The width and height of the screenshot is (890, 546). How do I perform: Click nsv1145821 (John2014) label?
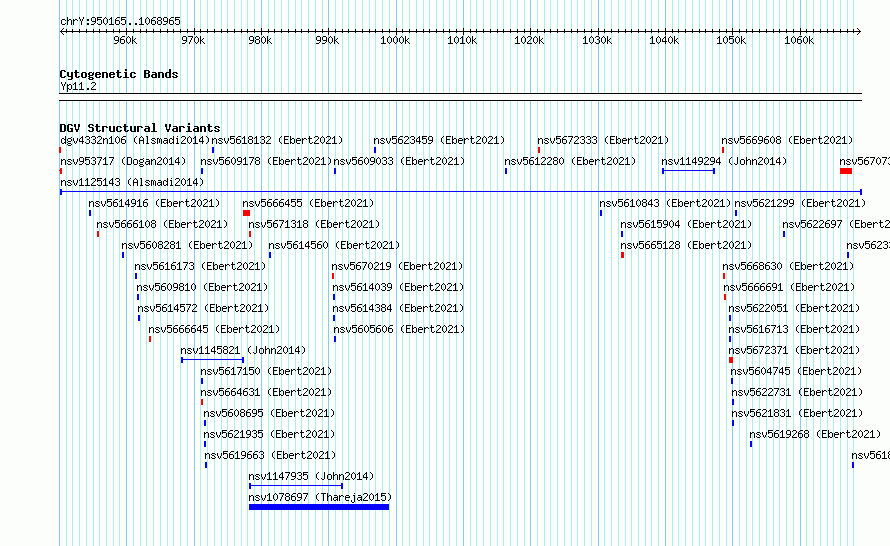(x=243, y=350)
